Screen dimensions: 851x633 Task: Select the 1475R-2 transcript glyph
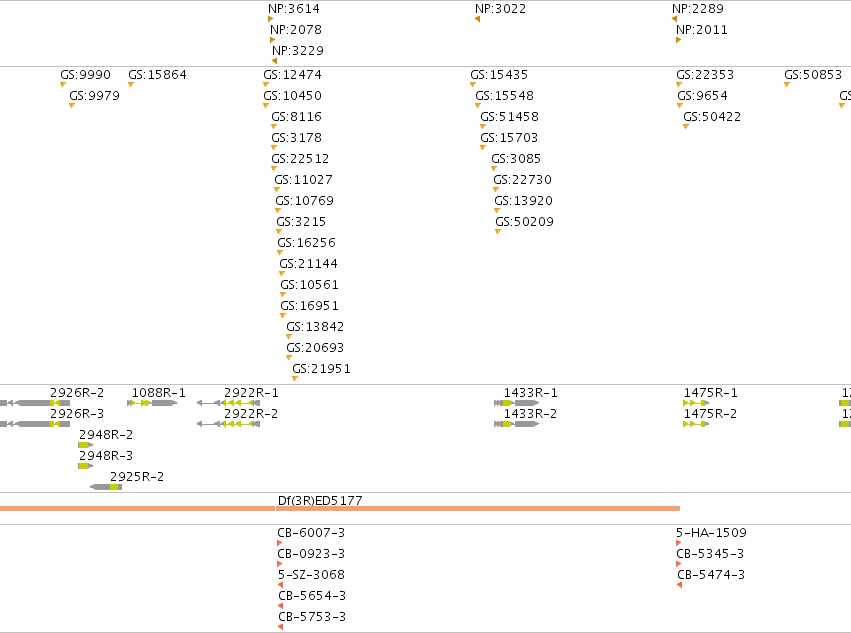point(696,424)
